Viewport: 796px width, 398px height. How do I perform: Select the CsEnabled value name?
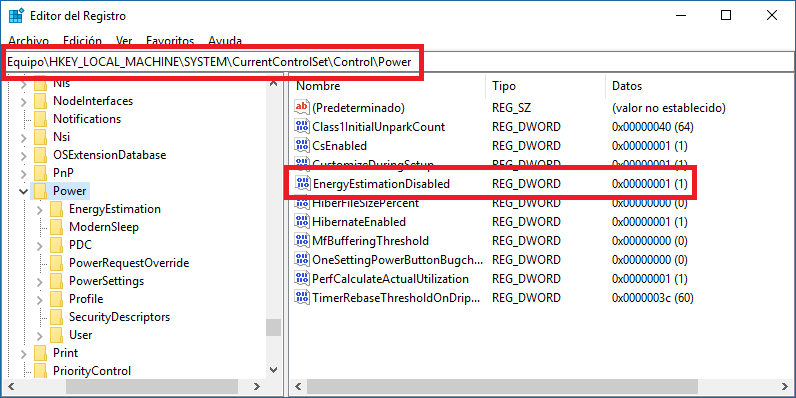(340, 146)
